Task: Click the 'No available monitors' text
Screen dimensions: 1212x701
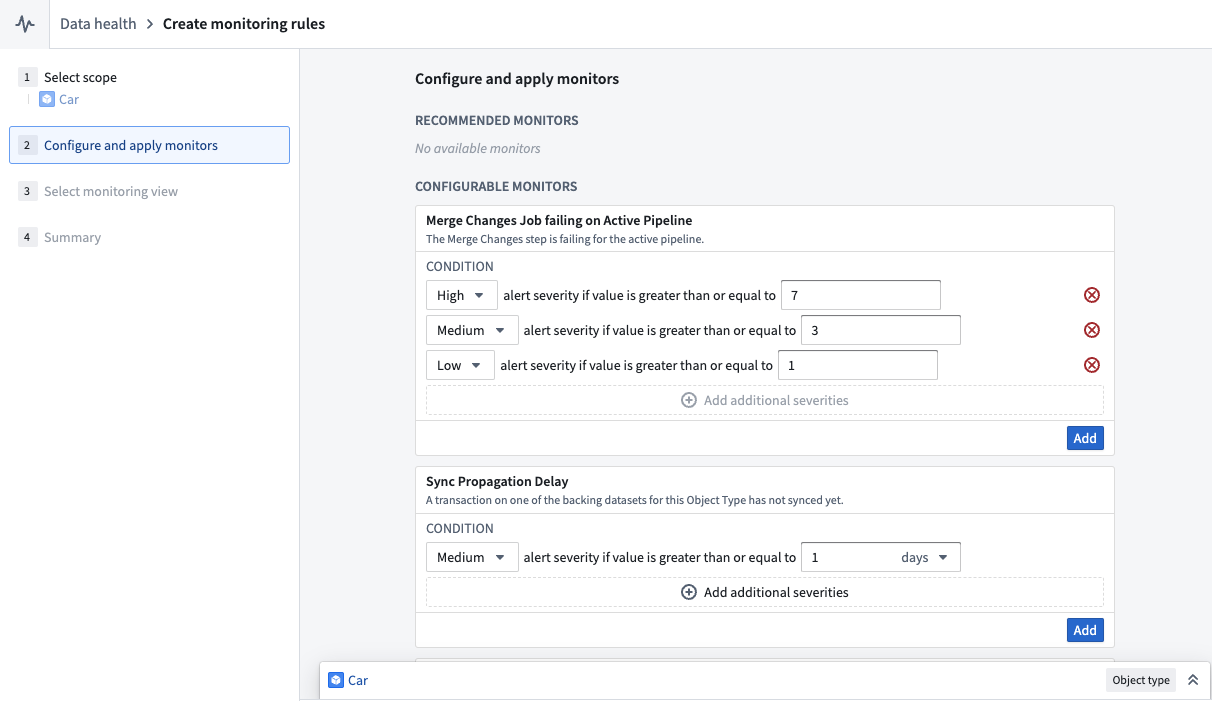Action: click(478, 148)
